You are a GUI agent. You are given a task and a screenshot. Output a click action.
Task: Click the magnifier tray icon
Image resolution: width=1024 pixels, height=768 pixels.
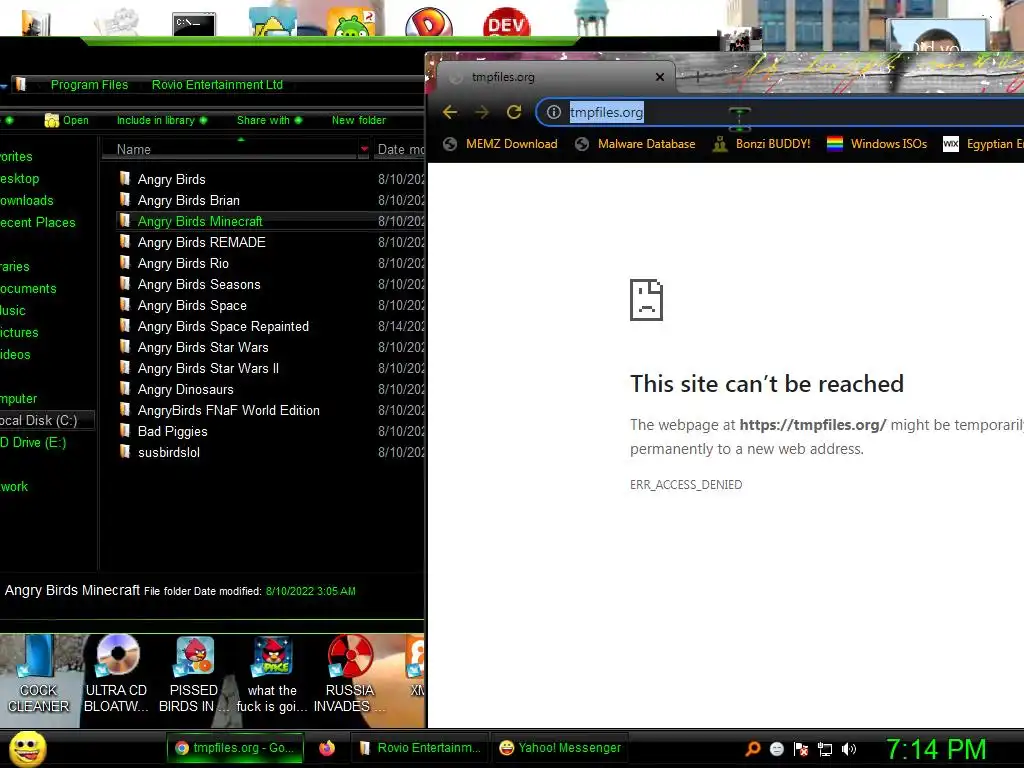753,749
